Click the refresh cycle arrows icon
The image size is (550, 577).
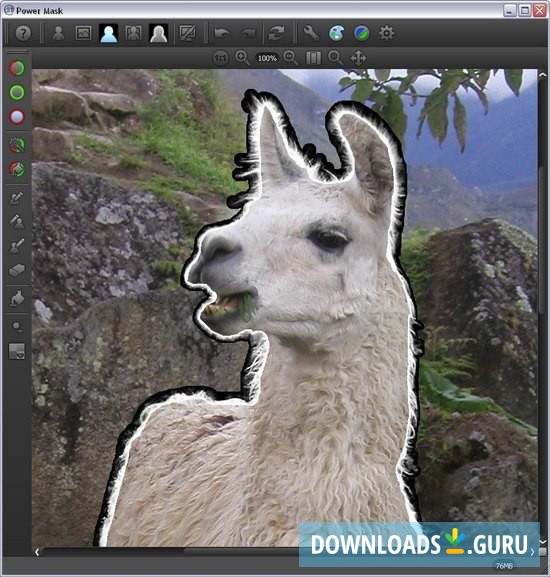(x=276, y=33)
